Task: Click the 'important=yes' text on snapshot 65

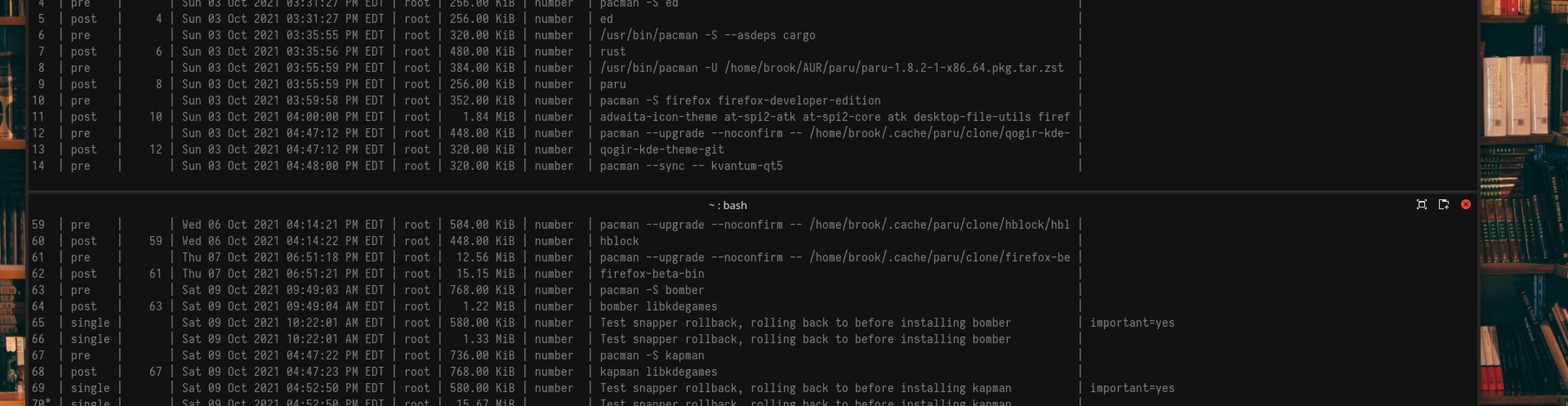Action: 1132,323
